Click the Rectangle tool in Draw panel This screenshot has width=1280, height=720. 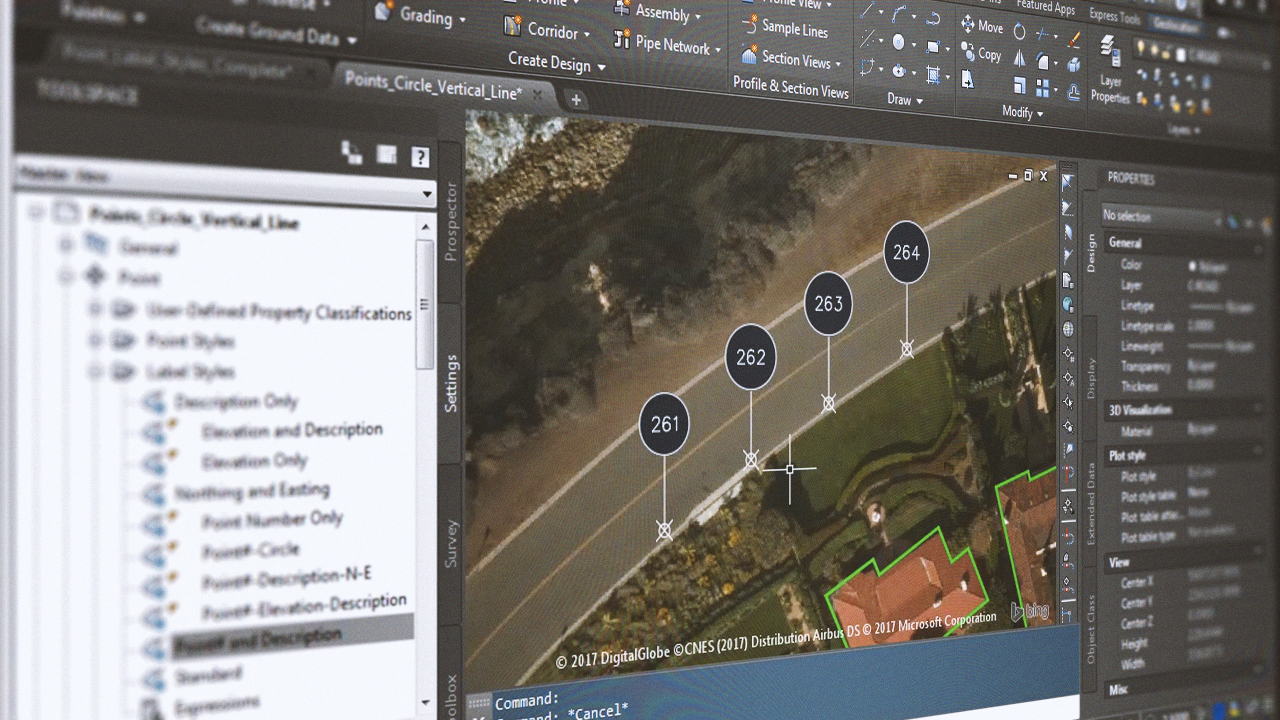(933, 46)
